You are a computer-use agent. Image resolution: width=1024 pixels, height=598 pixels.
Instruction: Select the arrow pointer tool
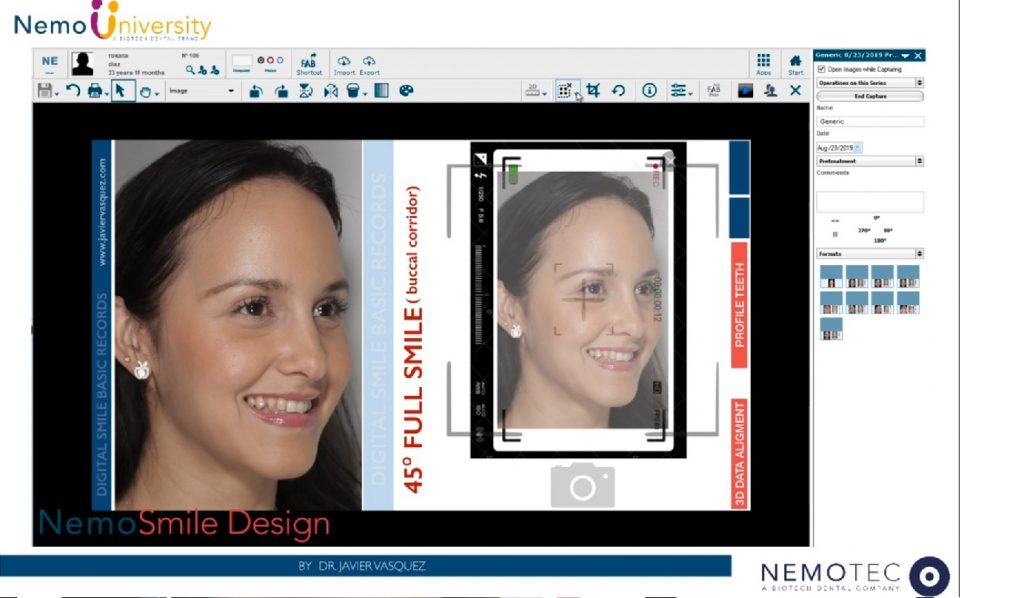click(122, 91)
